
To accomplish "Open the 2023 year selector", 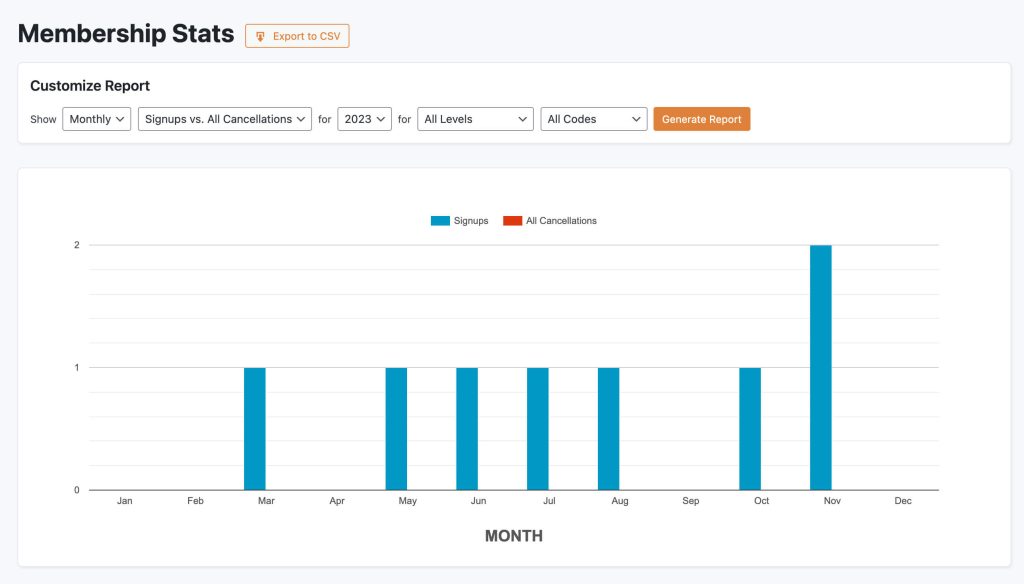I will click(x=365, y=118).
